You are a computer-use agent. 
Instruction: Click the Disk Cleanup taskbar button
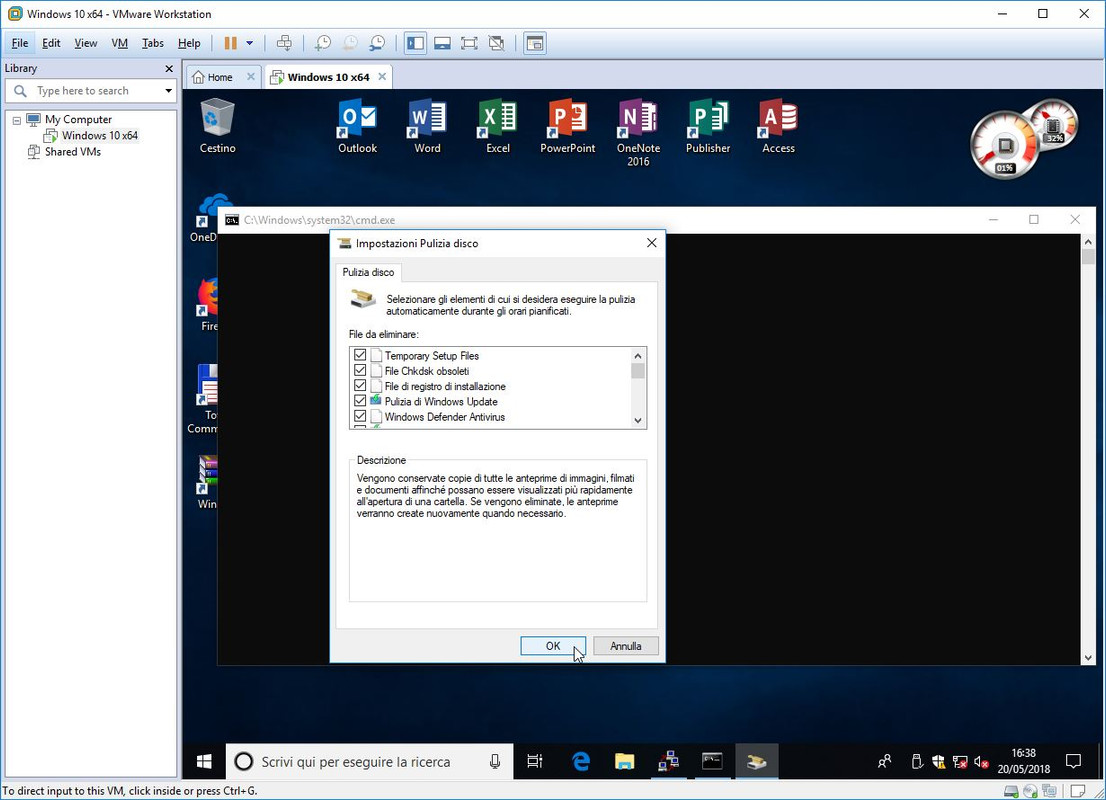point(756,761)
